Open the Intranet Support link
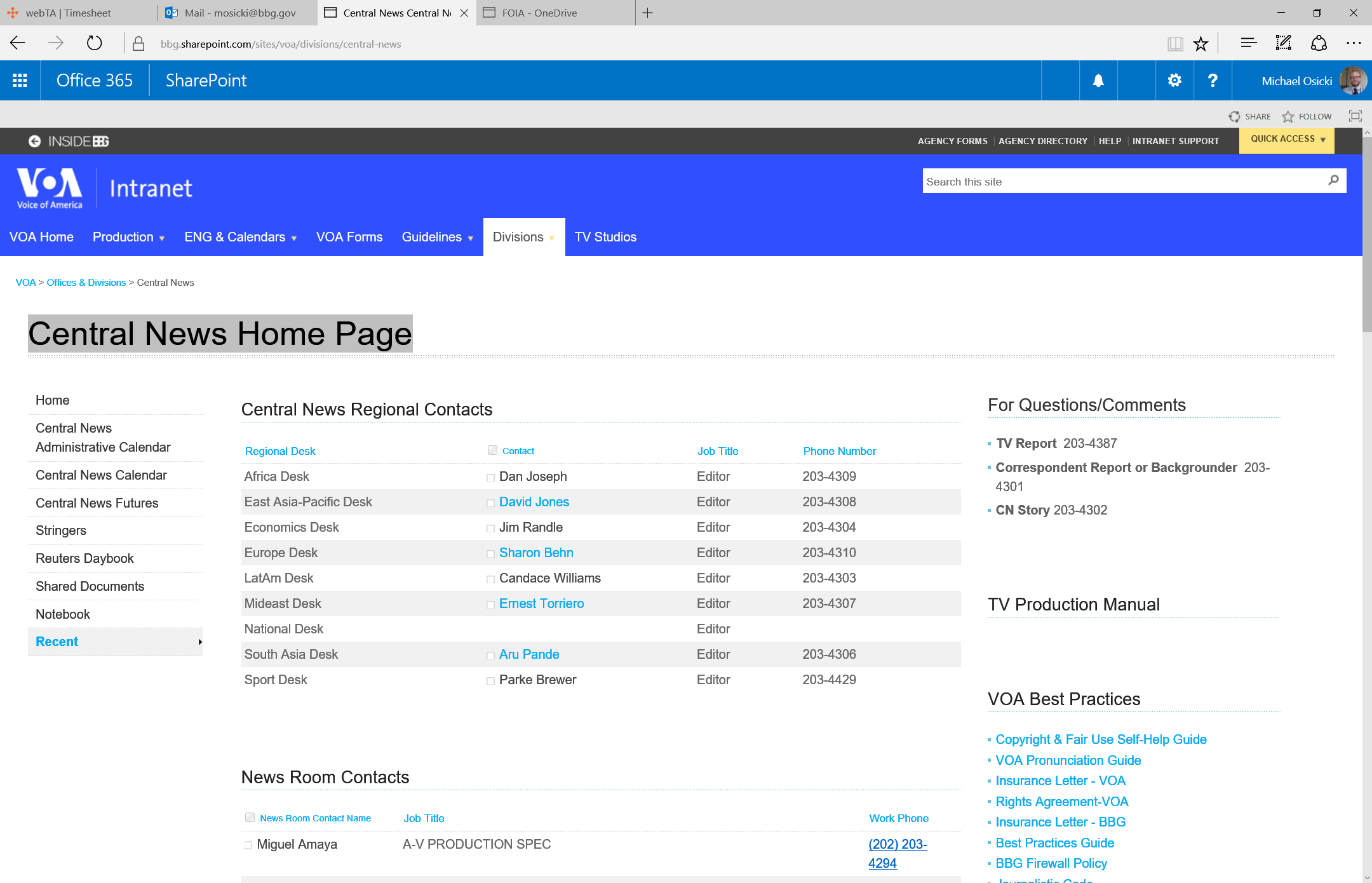Image resolution: width=1372 pixels, height=883 pixels. pyautogui.click(x=1175, y=141)
